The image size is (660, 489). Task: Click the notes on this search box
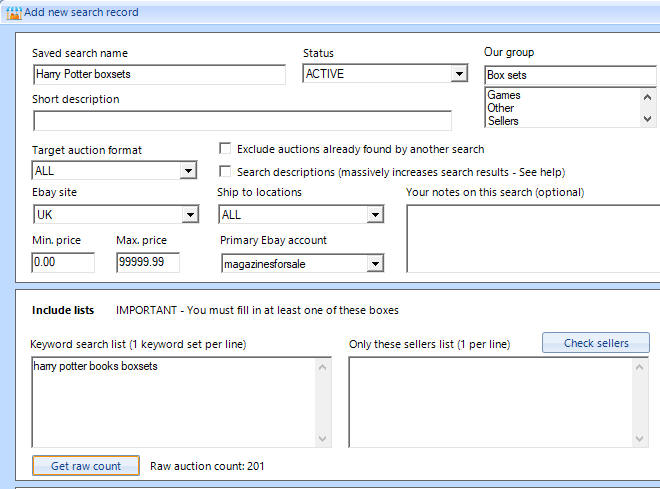coord(533,239)
